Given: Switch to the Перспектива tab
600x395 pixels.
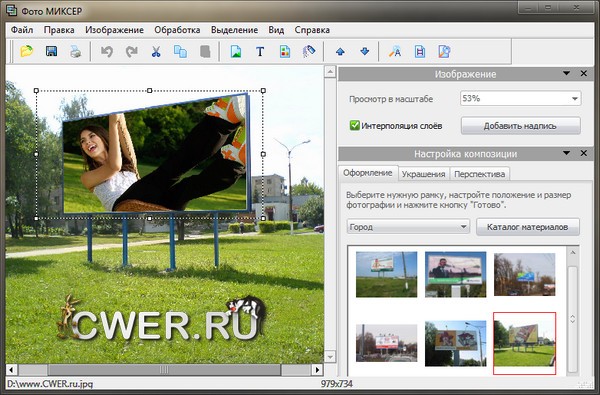Looking at the screenshot, I should (x=479, y=174).
